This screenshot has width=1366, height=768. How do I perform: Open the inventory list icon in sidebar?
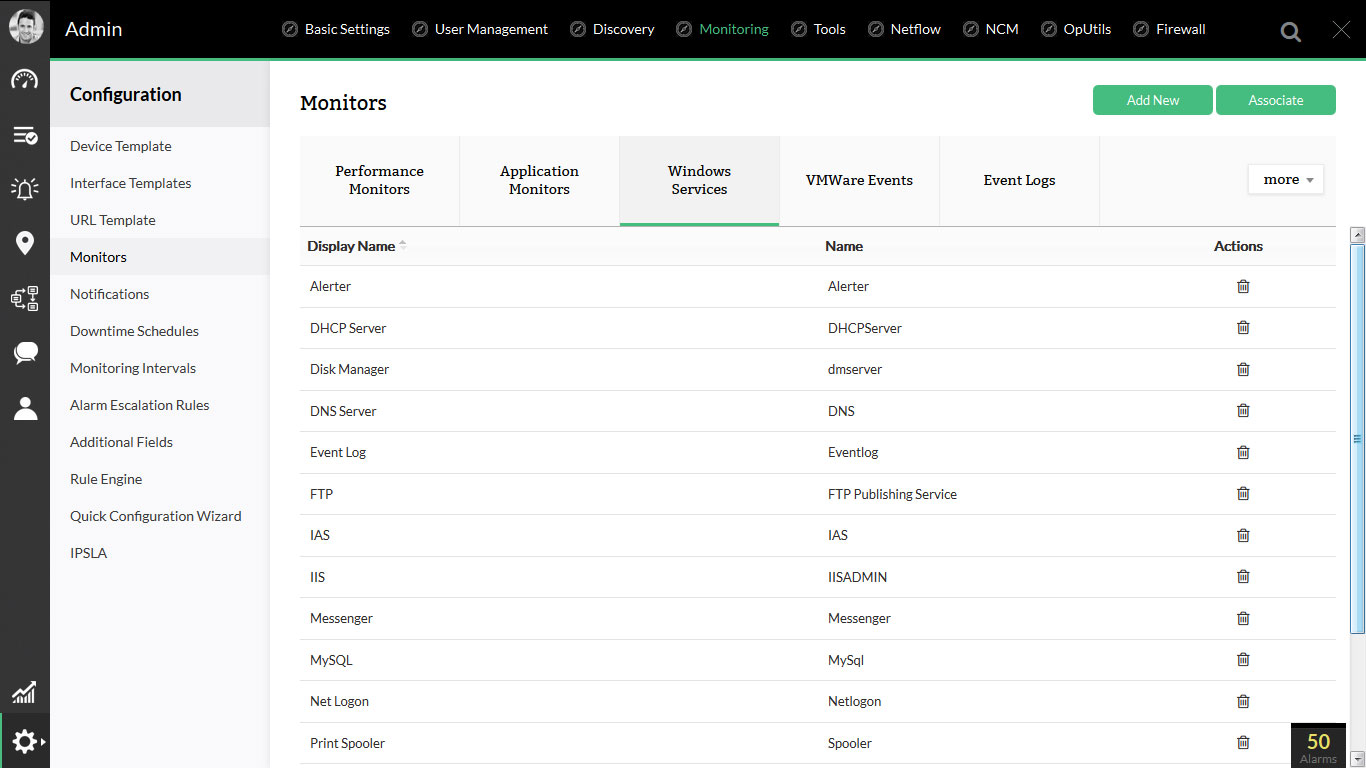[24, 135]
